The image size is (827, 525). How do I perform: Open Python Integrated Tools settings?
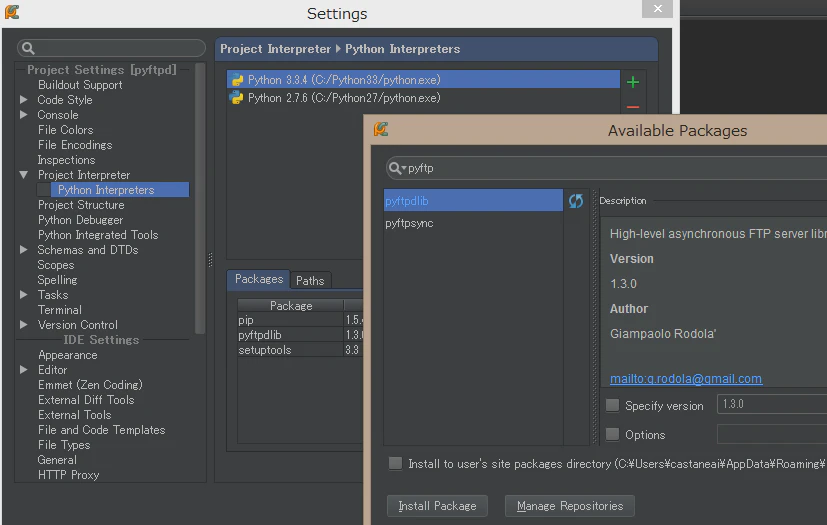point(98,234)
